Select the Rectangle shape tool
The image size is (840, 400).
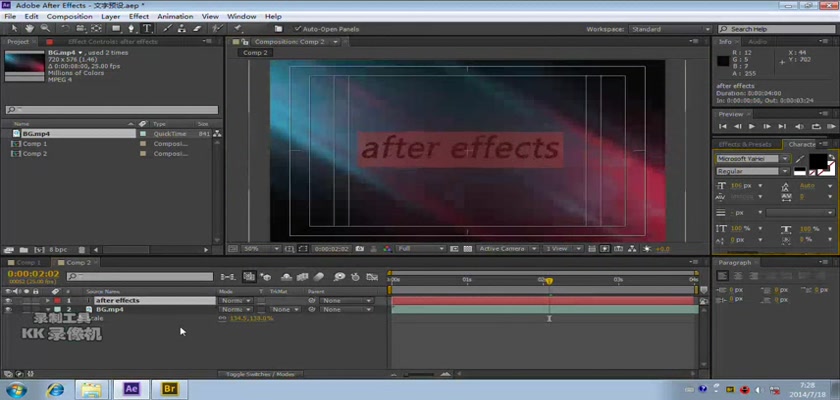(x=116, y=28)
